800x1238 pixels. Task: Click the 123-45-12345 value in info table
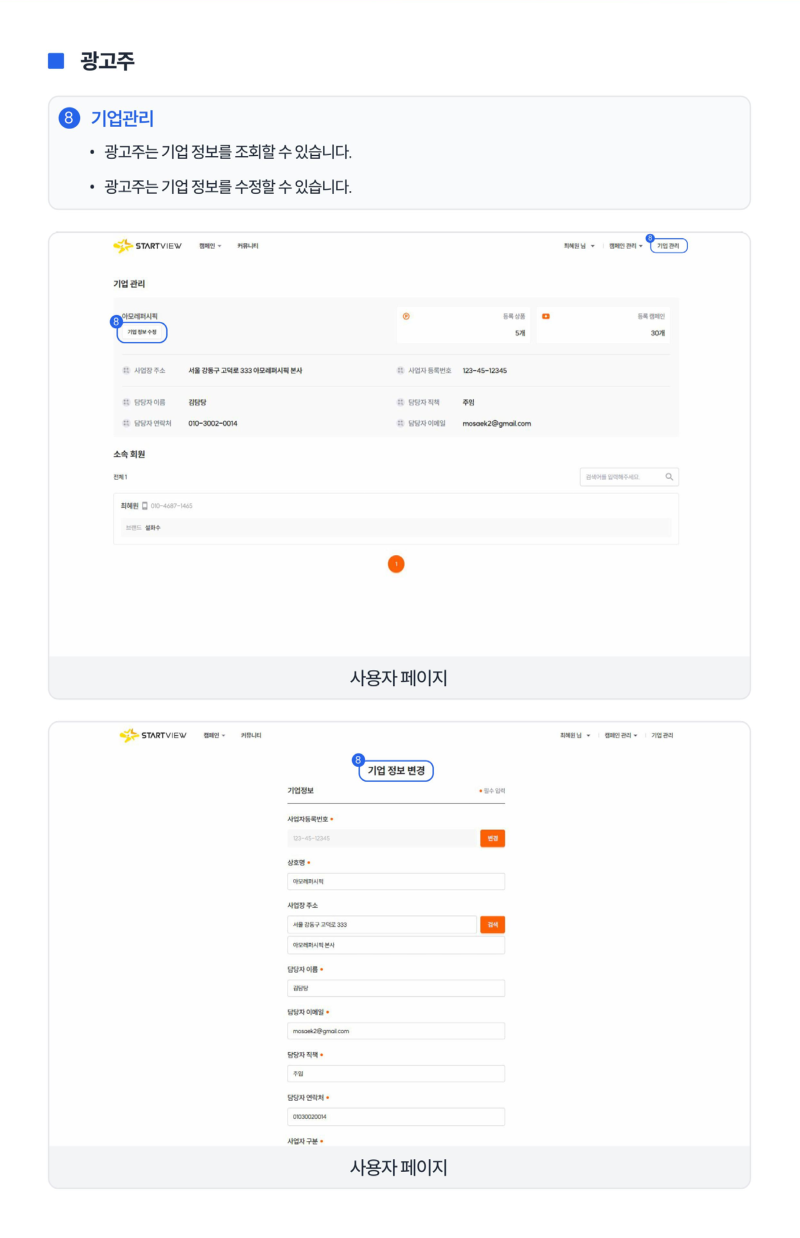485,370
